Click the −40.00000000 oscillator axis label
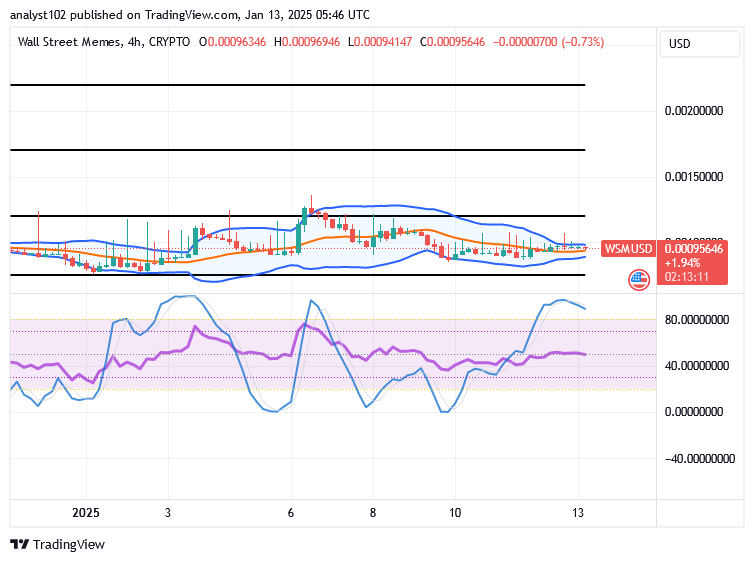 (x=700, y=459)
